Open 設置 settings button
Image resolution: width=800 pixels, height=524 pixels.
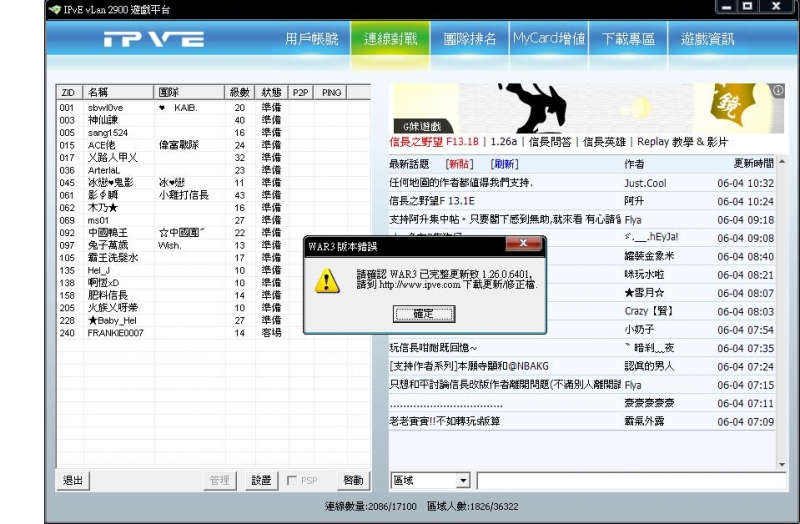tap(261, 481)
